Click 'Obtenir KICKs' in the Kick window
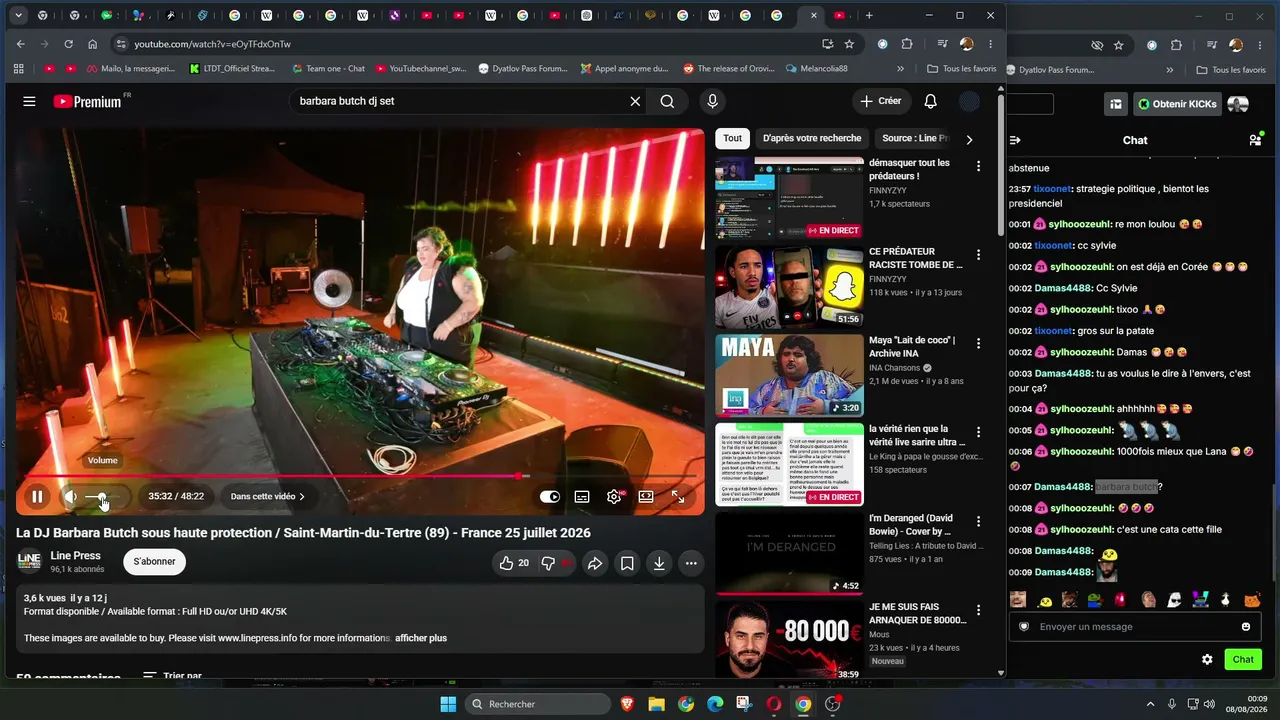Image resolution: width=1280 pixels, height=720 pixels. tap(1176, 104)
